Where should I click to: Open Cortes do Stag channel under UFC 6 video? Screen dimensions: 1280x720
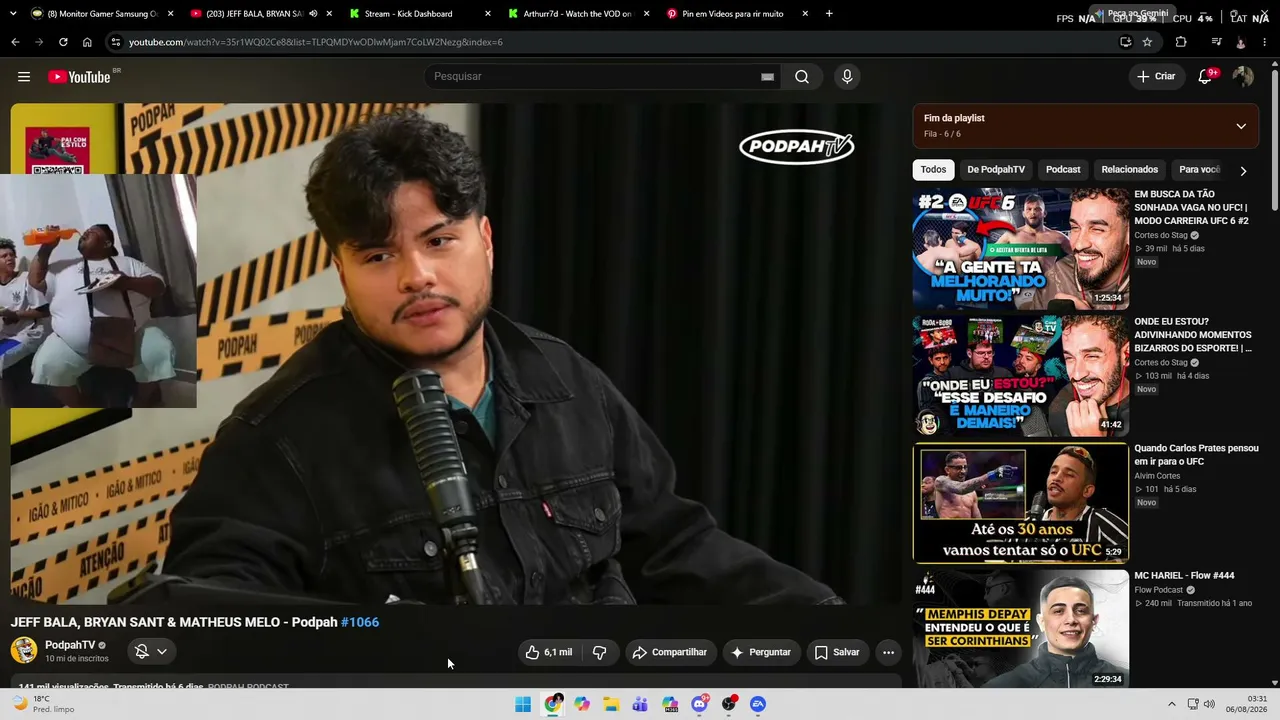point(1161,235)
